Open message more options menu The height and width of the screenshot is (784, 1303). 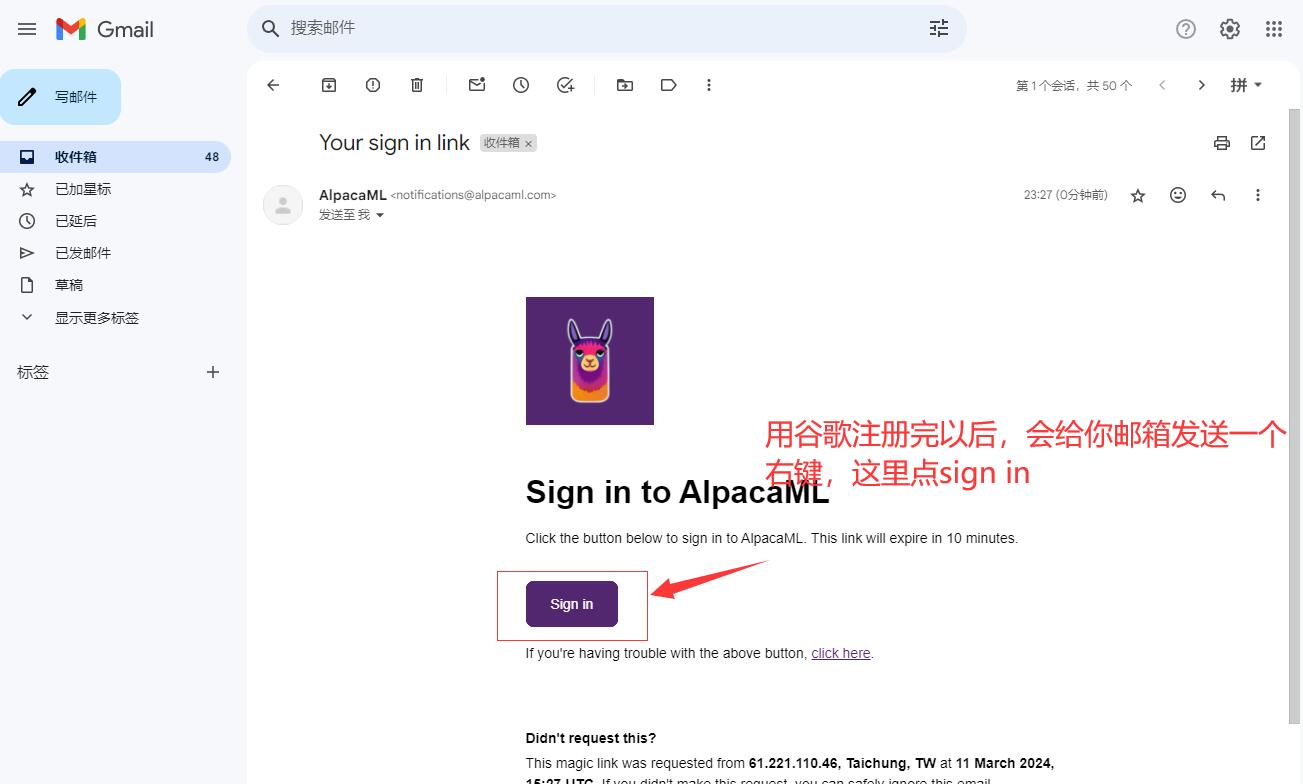1258,195
